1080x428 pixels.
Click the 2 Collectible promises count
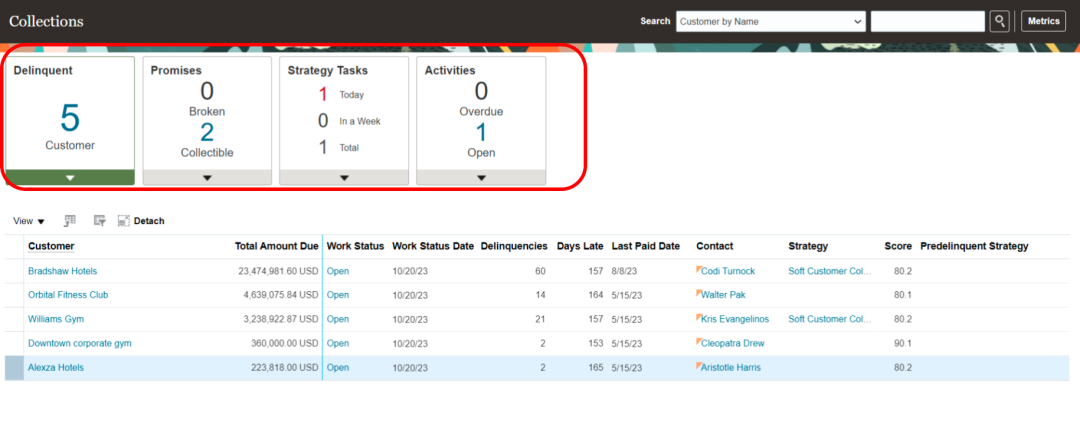coord(207,132)
